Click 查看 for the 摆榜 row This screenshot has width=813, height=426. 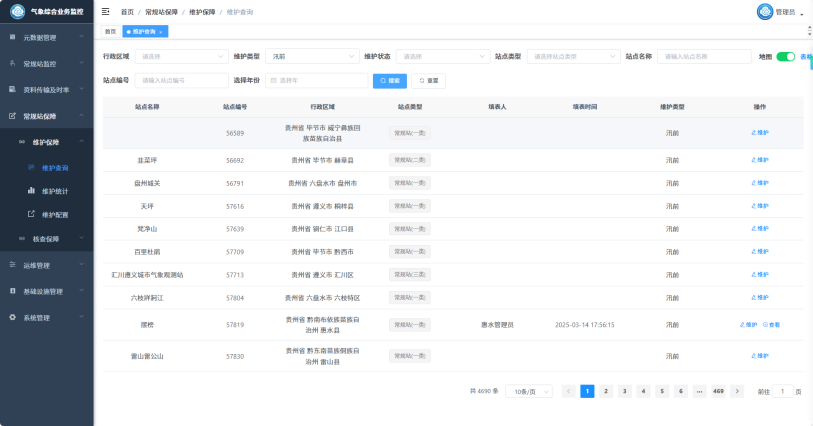click(771, 325)
